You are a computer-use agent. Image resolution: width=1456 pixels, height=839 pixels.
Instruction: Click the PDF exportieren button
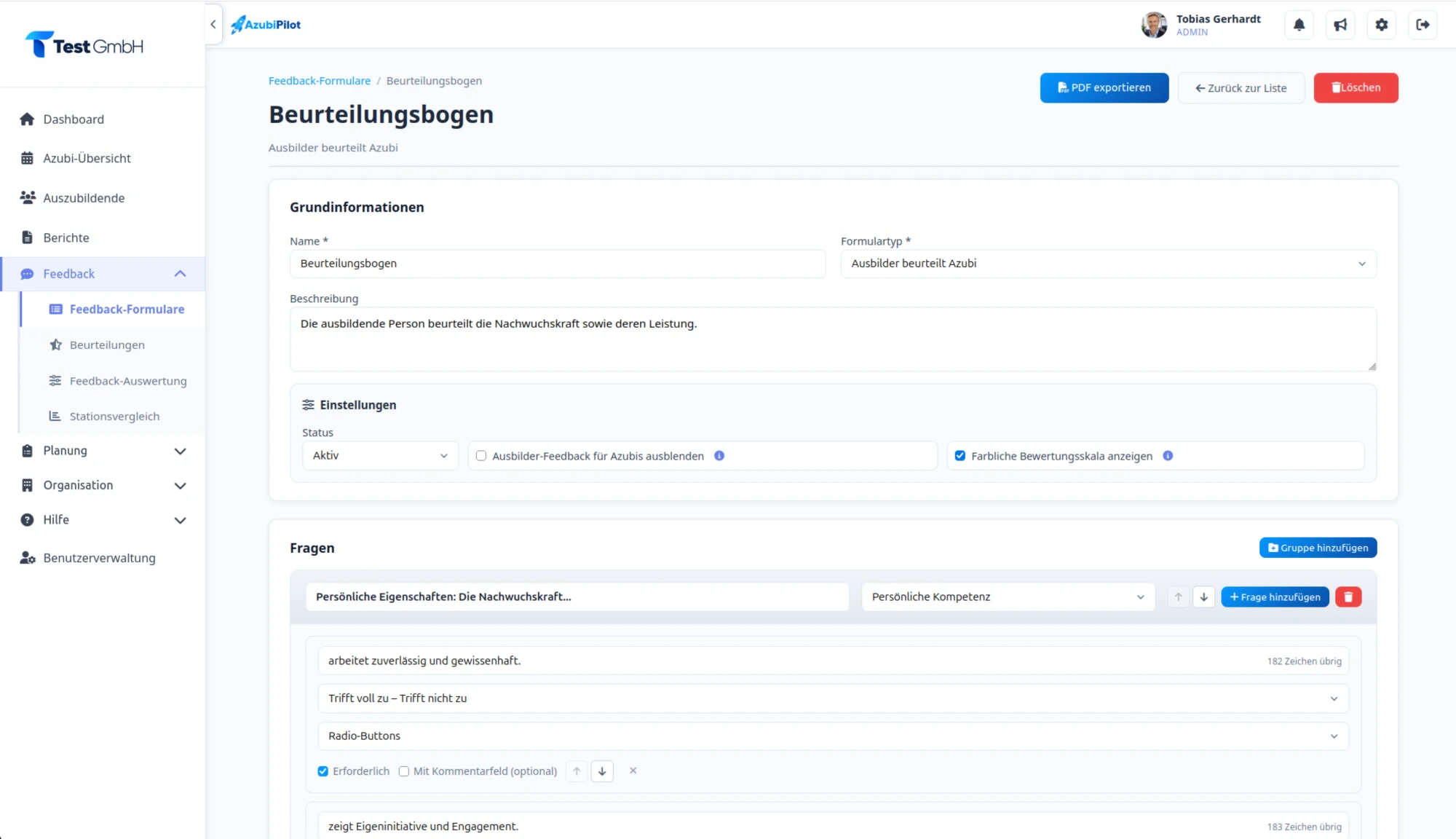tap(1104, 88)
